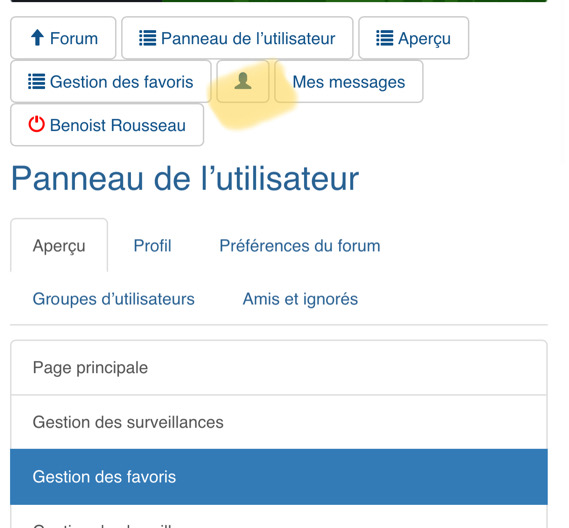Open Mes messages
Viewport: 569px width, 528px height.
(x=349, y=81)
